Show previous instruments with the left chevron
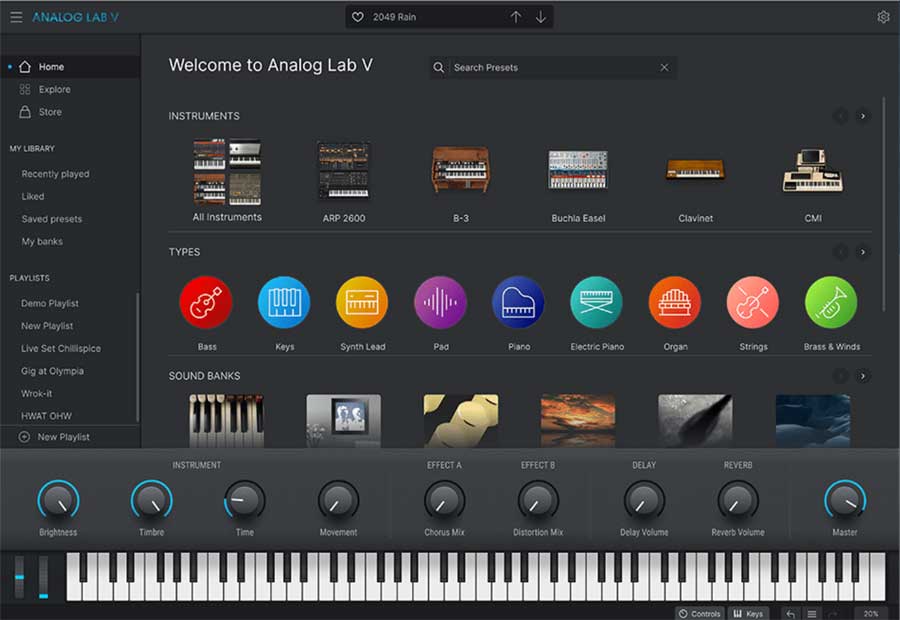Viewport: 900px width, 620px height. [840, 116]
